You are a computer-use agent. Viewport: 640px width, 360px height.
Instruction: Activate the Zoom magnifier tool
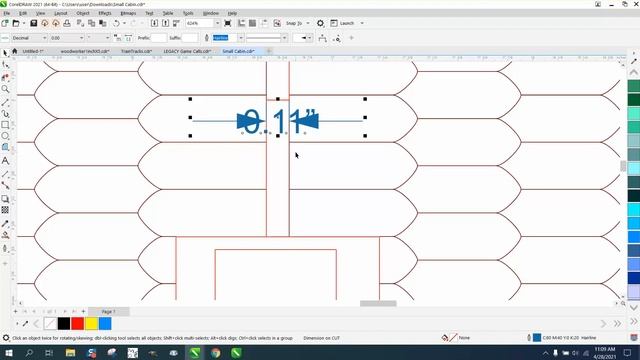(5, 89)
